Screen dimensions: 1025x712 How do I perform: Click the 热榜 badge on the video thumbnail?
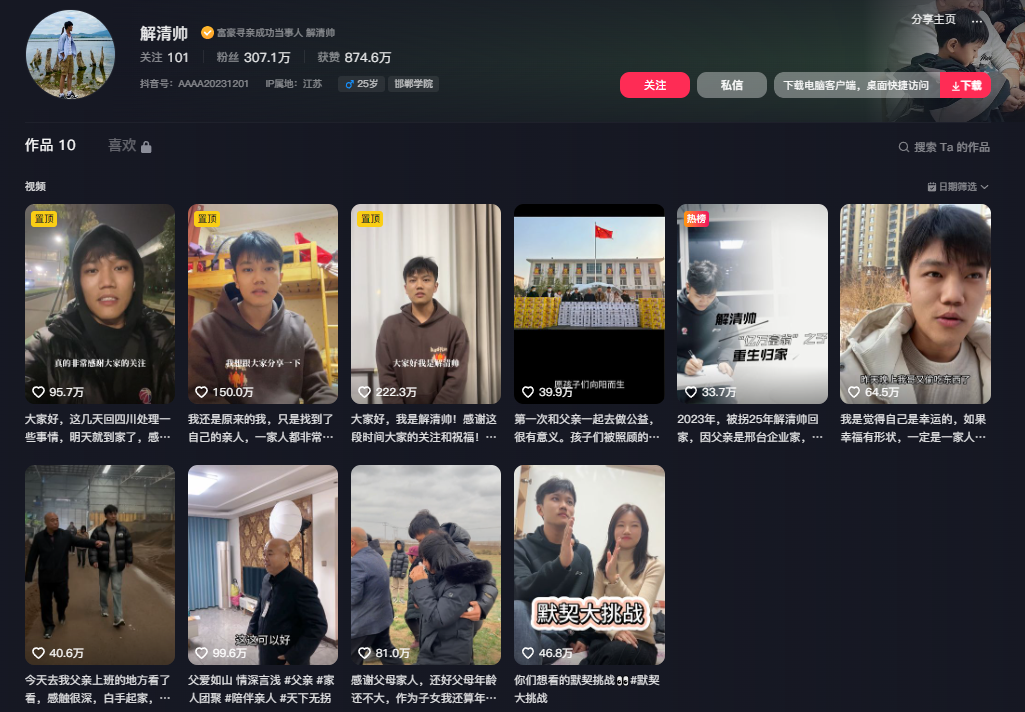[x=695, y=219]
